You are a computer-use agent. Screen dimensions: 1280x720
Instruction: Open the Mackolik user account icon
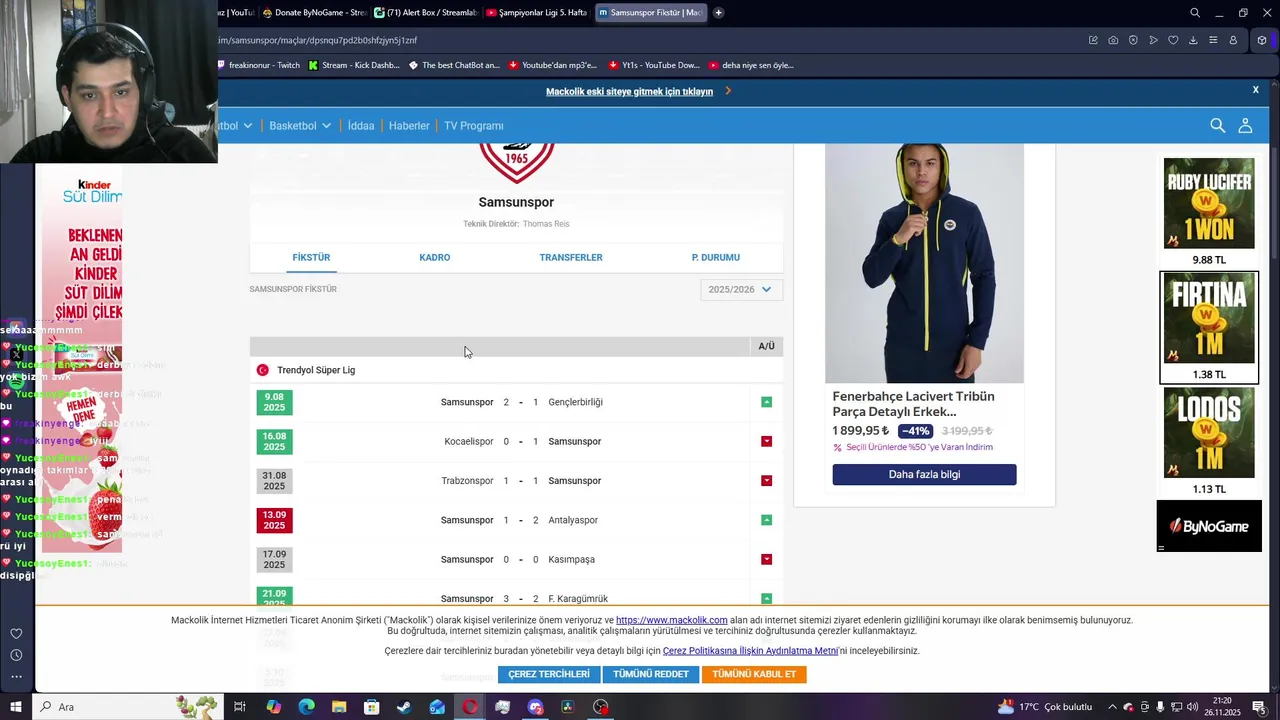[1245, 125]
